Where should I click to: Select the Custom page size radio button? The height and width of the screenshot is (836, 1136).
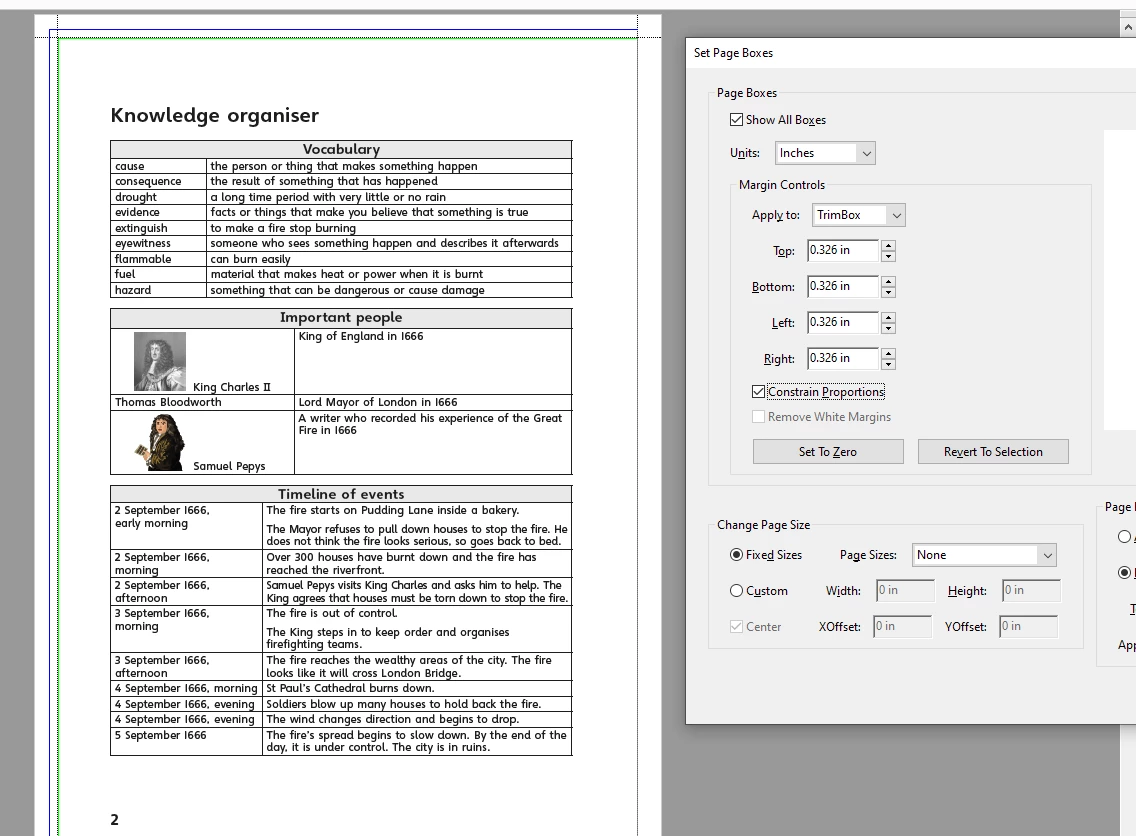click(737, 591)
